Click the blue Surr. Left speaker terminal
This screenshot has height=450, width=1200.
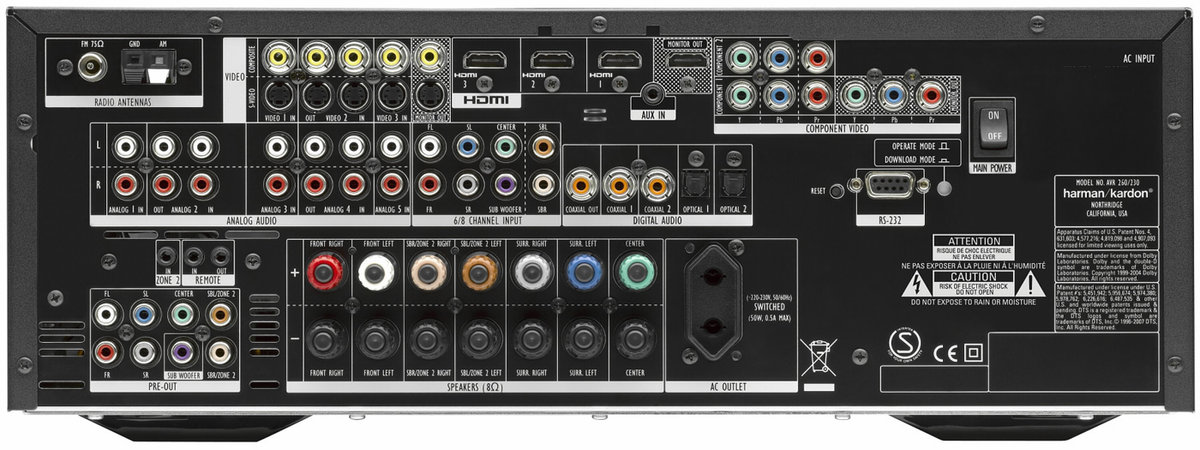point(582,271)
